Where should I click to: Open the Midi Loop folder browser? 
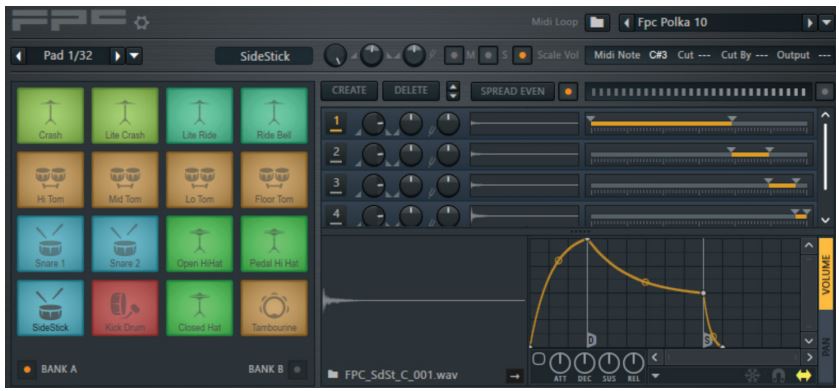597,22
